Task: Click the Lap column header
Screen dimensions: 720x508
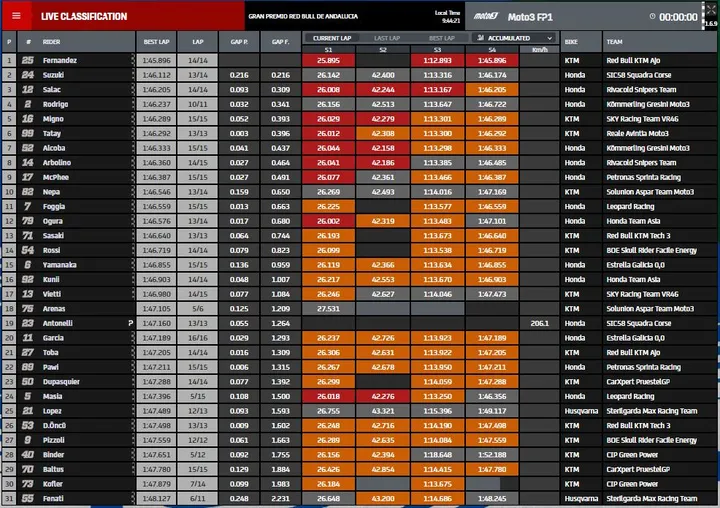Action: click(x=197, y=42)
